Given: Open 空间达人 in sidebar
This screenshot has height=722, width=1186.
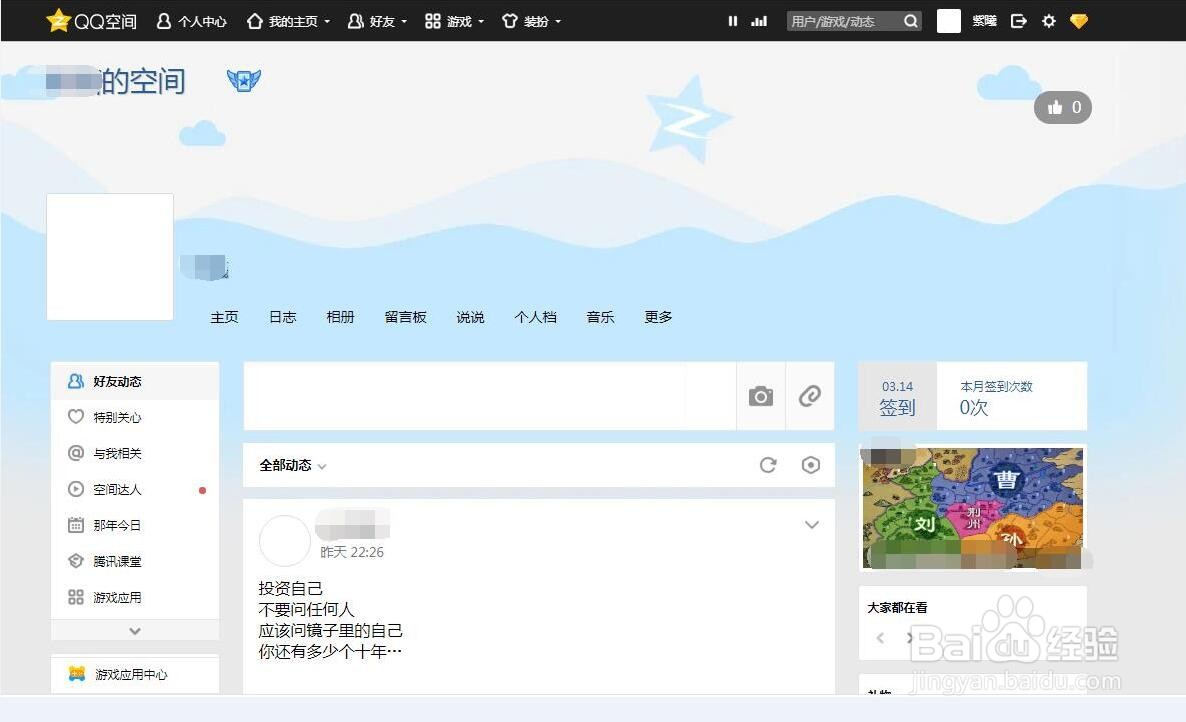Looking at the screenshot, I should (x=135, y=489).
